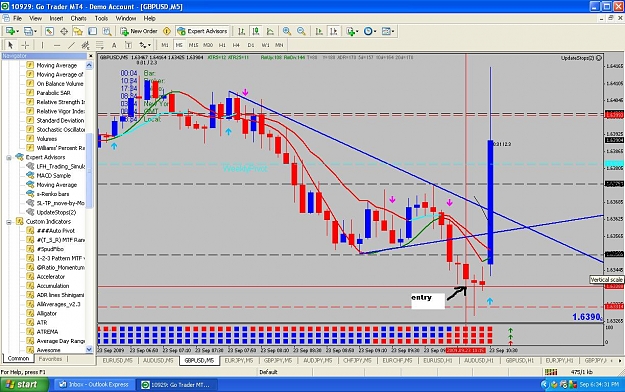
Task: Select the crosshair tool
Action: coord(25,45)
